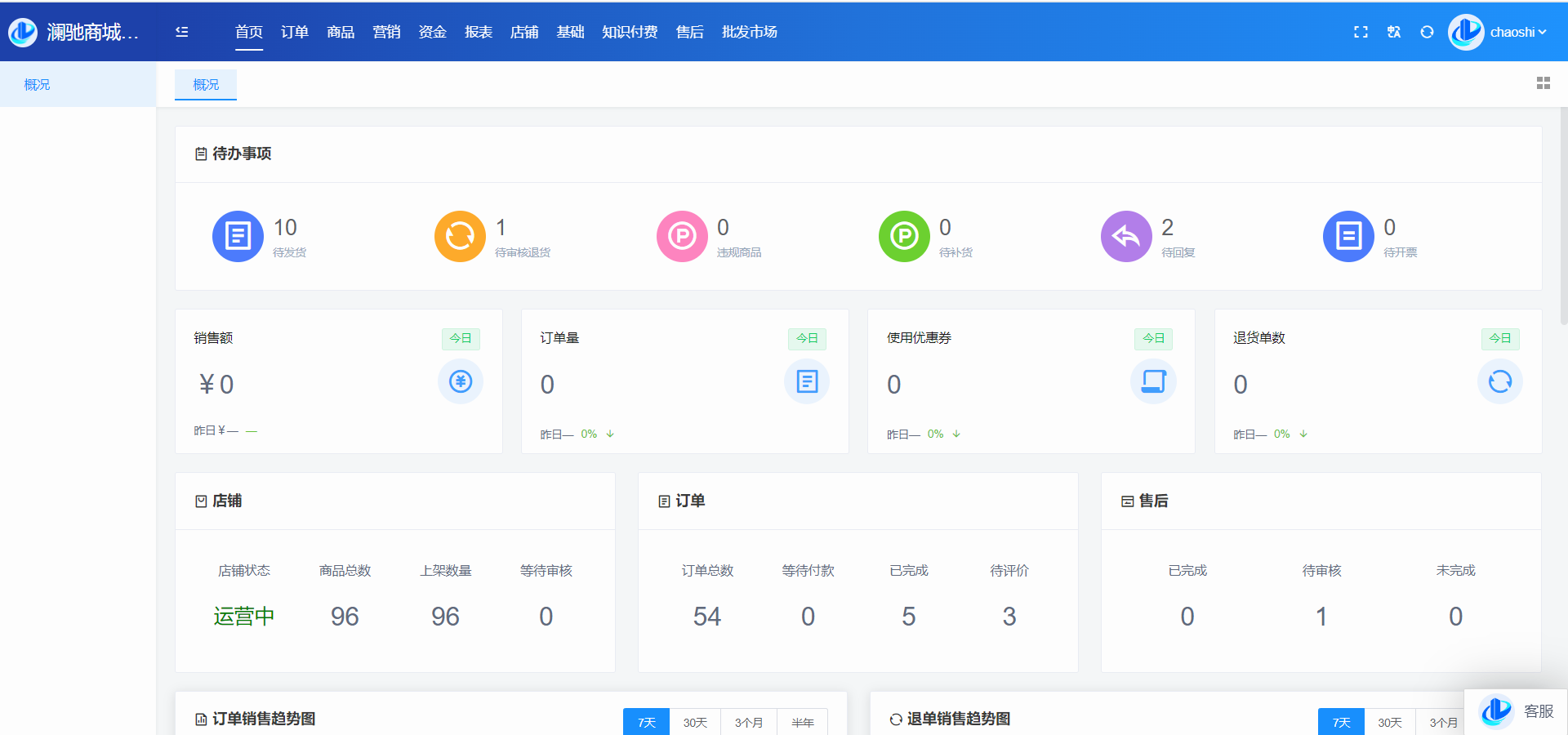The image size is (1568, 735).
Task: Click the purple 待回复 reply icon
Action: pyautogui.click(x=1126, y=237)
